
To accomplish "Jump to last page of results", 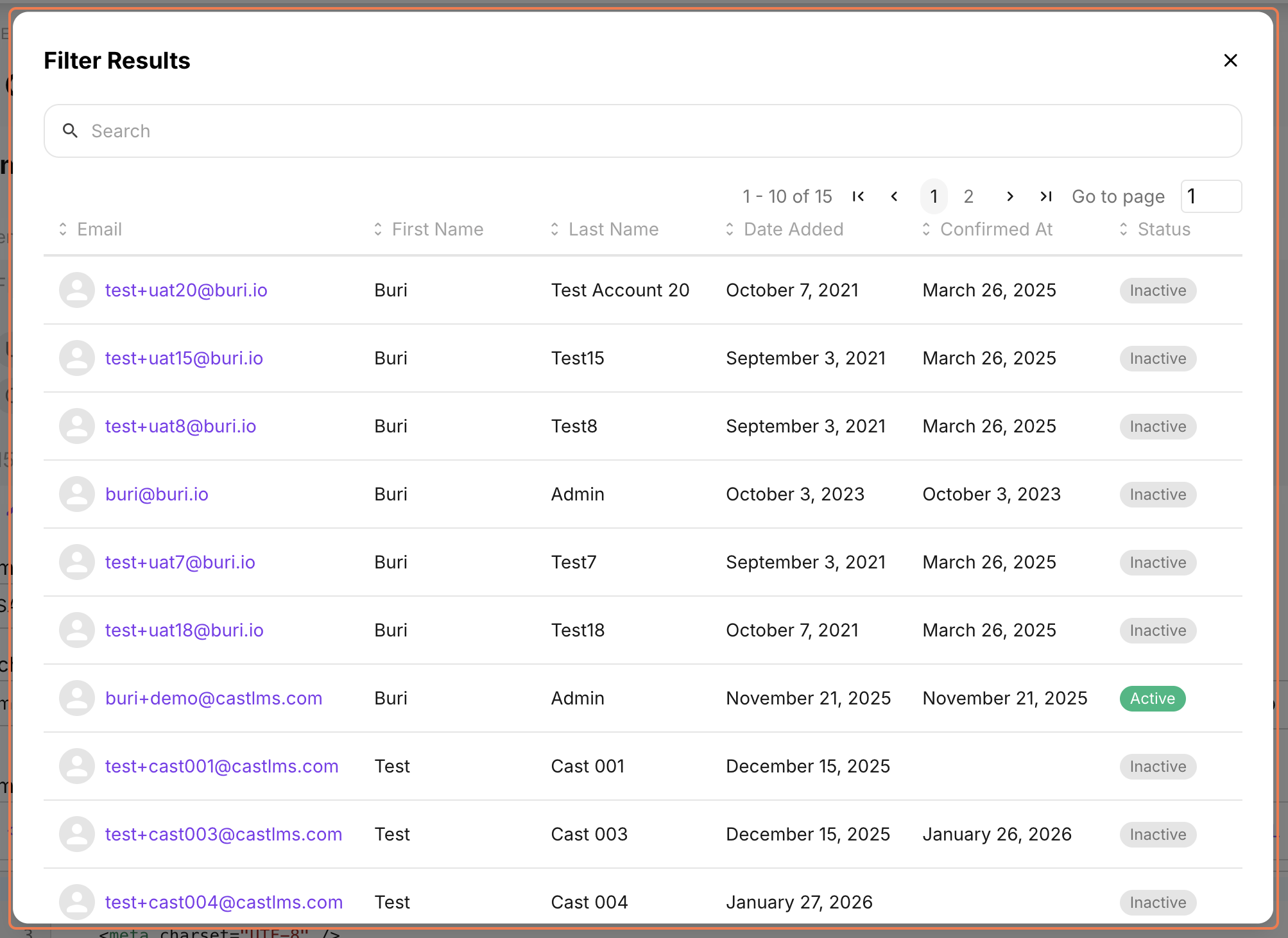I will (x=1046, y=196).
